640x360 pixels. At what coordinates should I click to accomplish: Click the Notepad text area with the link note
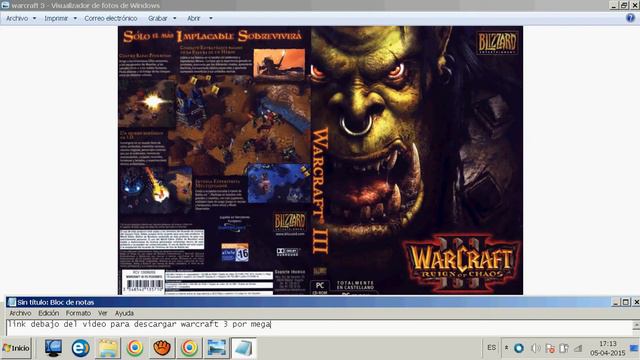coord(318,328)
